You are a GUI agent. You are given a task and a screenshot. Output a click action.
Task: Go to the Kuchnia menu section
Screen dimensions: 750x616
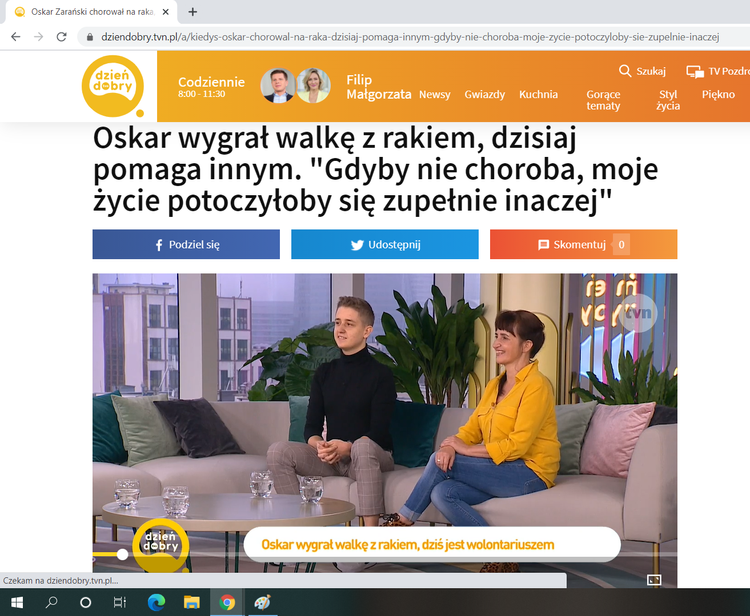click(539, 94)
